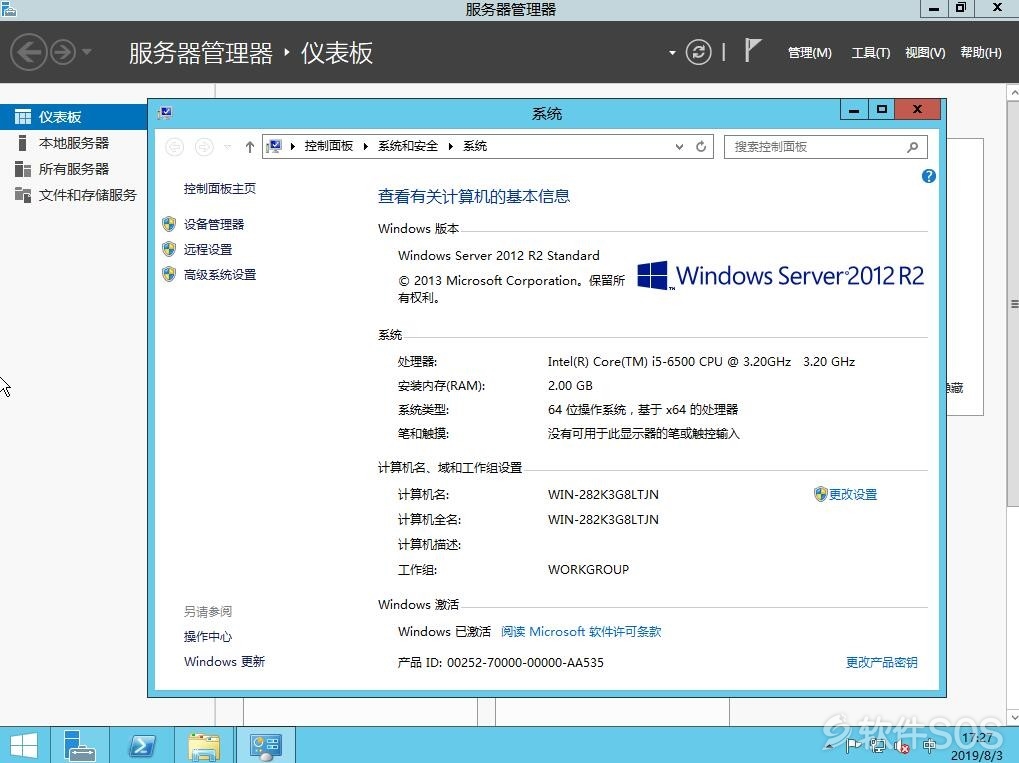Click the 所有服务器 icon
This screenshot has width=1019, height=763.
pyautogui.click(x=23, y=169)
